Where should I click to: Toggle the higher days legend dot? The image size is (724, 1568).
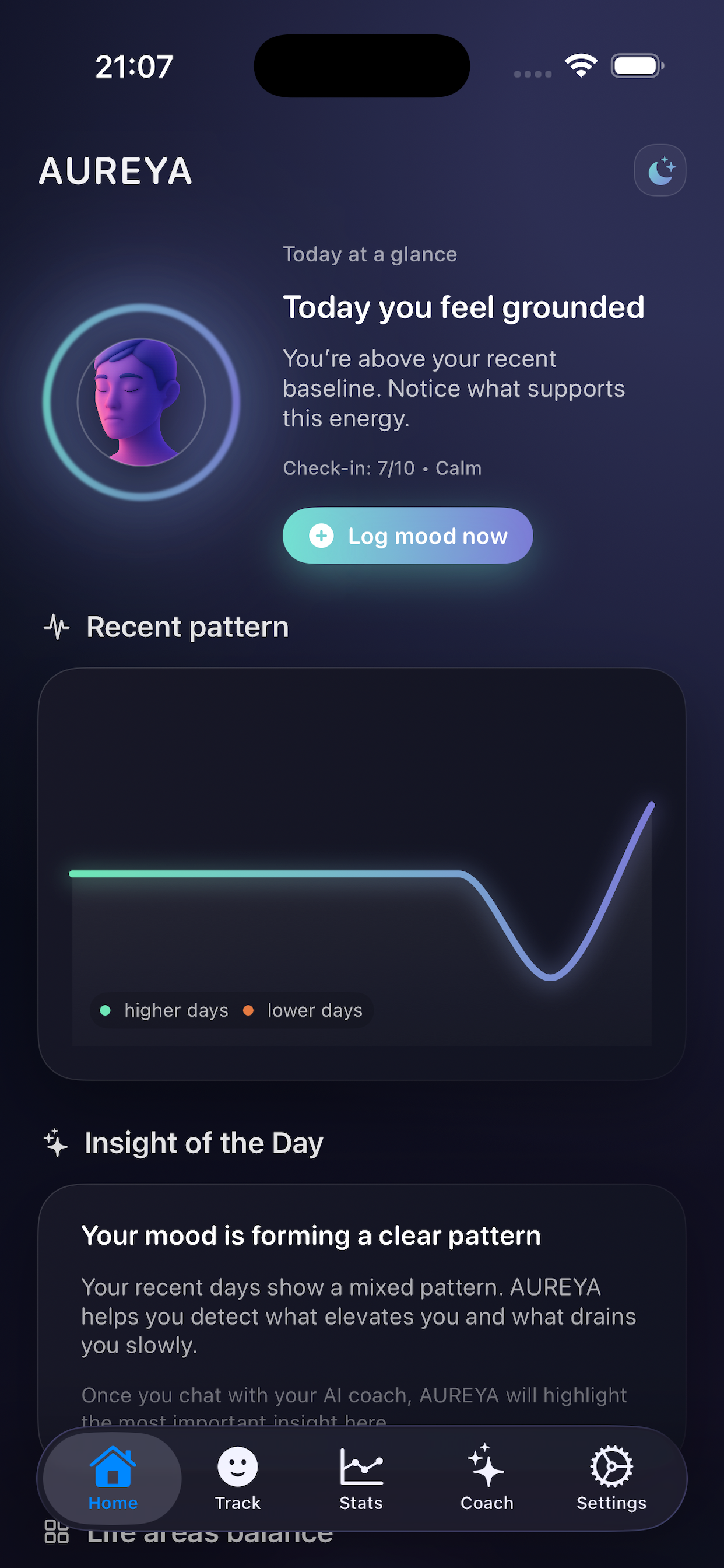[x=106, y=1010]
